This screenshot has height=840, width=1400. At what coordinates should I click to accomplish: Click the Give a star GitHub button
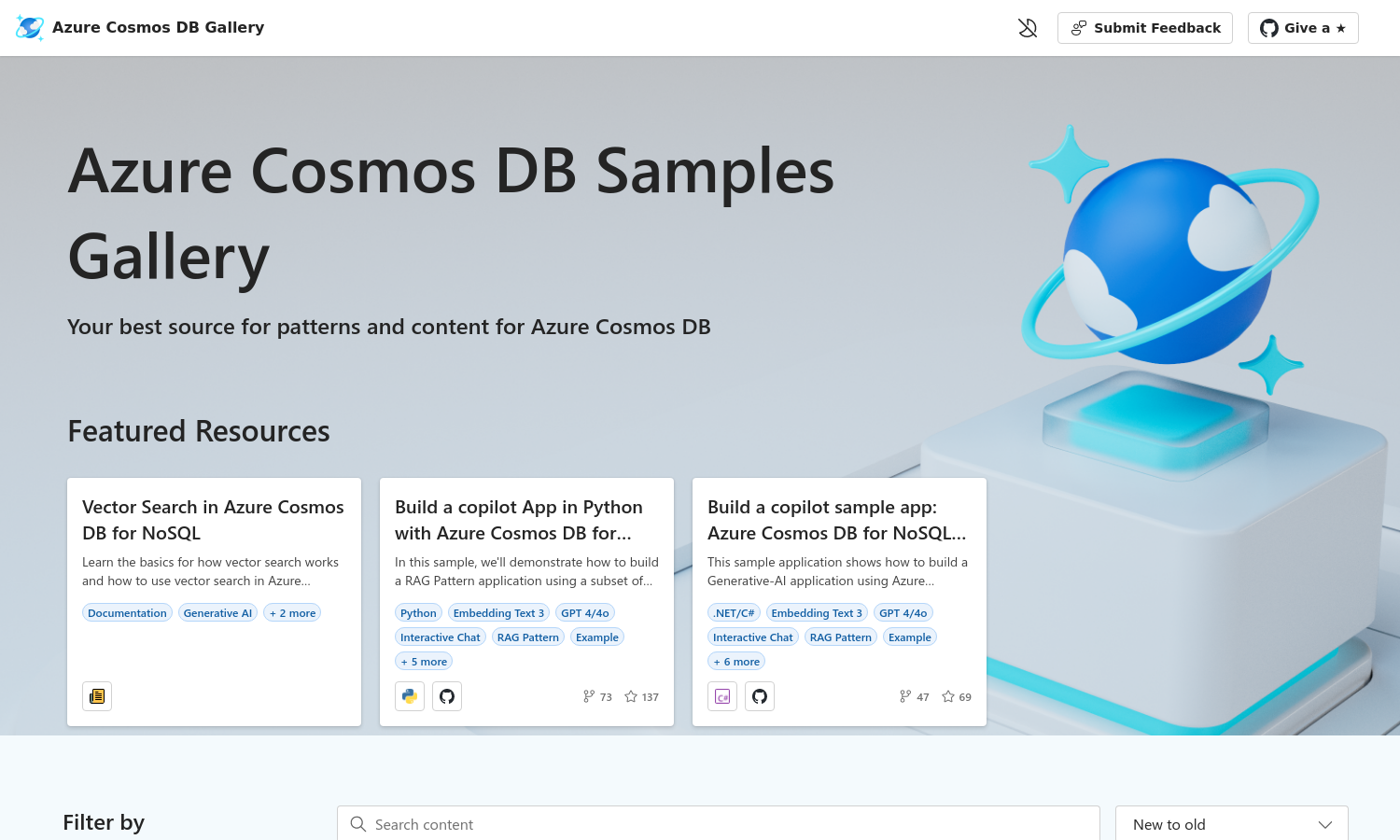coord(1303,27)
